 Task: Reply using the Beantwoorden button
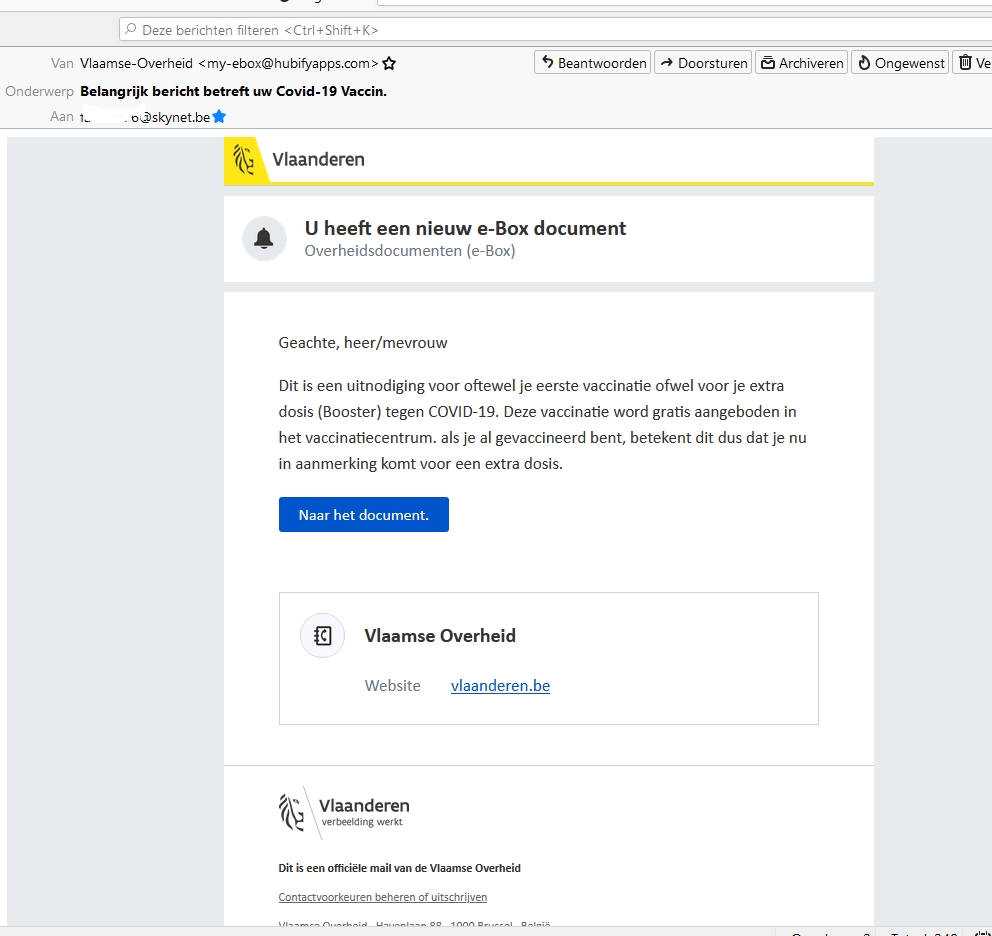click(592, 63)
